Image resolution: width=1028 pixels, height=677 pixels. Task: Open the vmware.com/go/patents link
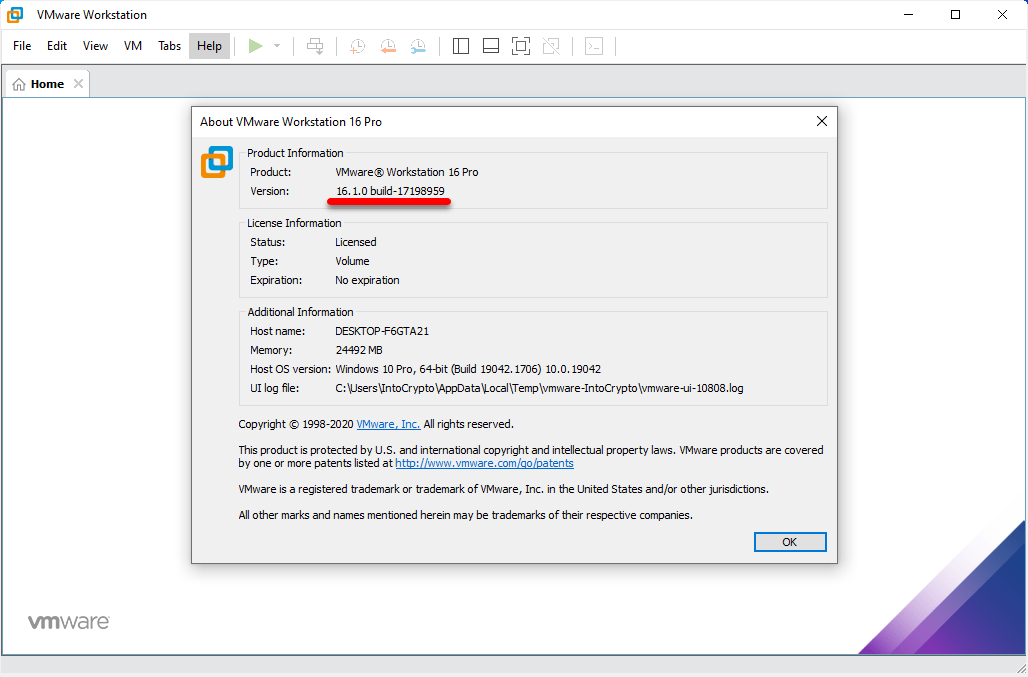pyautogui.click(x=484, y=463)
